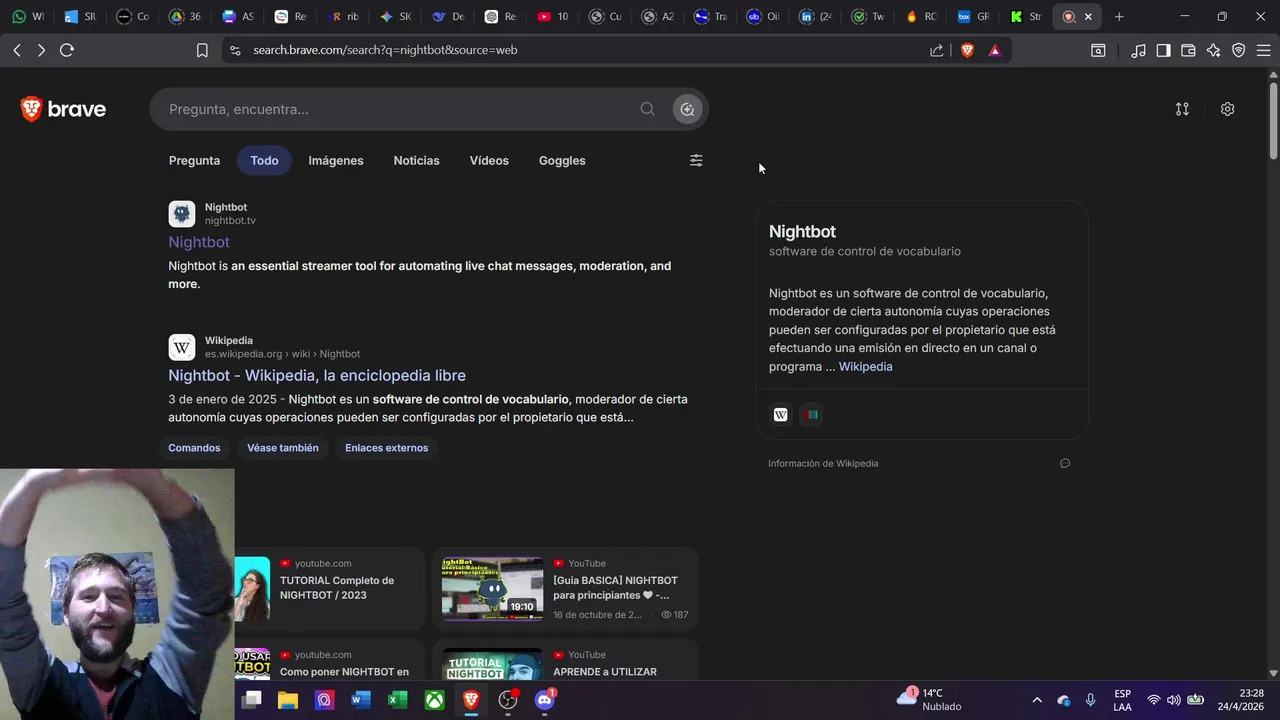Open Brave Shields lion icon
Image resolution: width=1280 pixels, height=720 pixels.
coord(967,50)
